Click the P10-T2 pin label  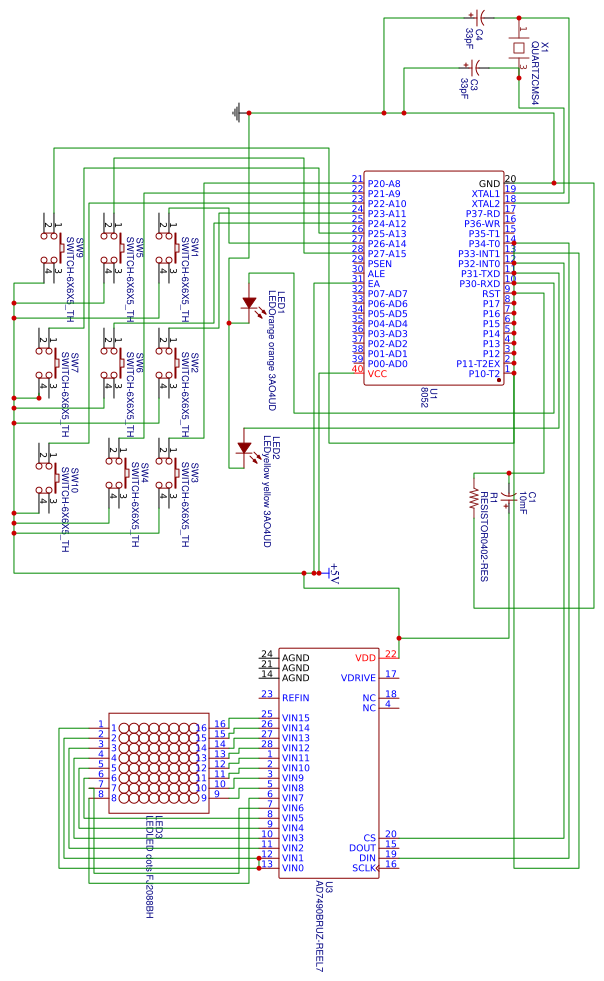coord(484,374)
